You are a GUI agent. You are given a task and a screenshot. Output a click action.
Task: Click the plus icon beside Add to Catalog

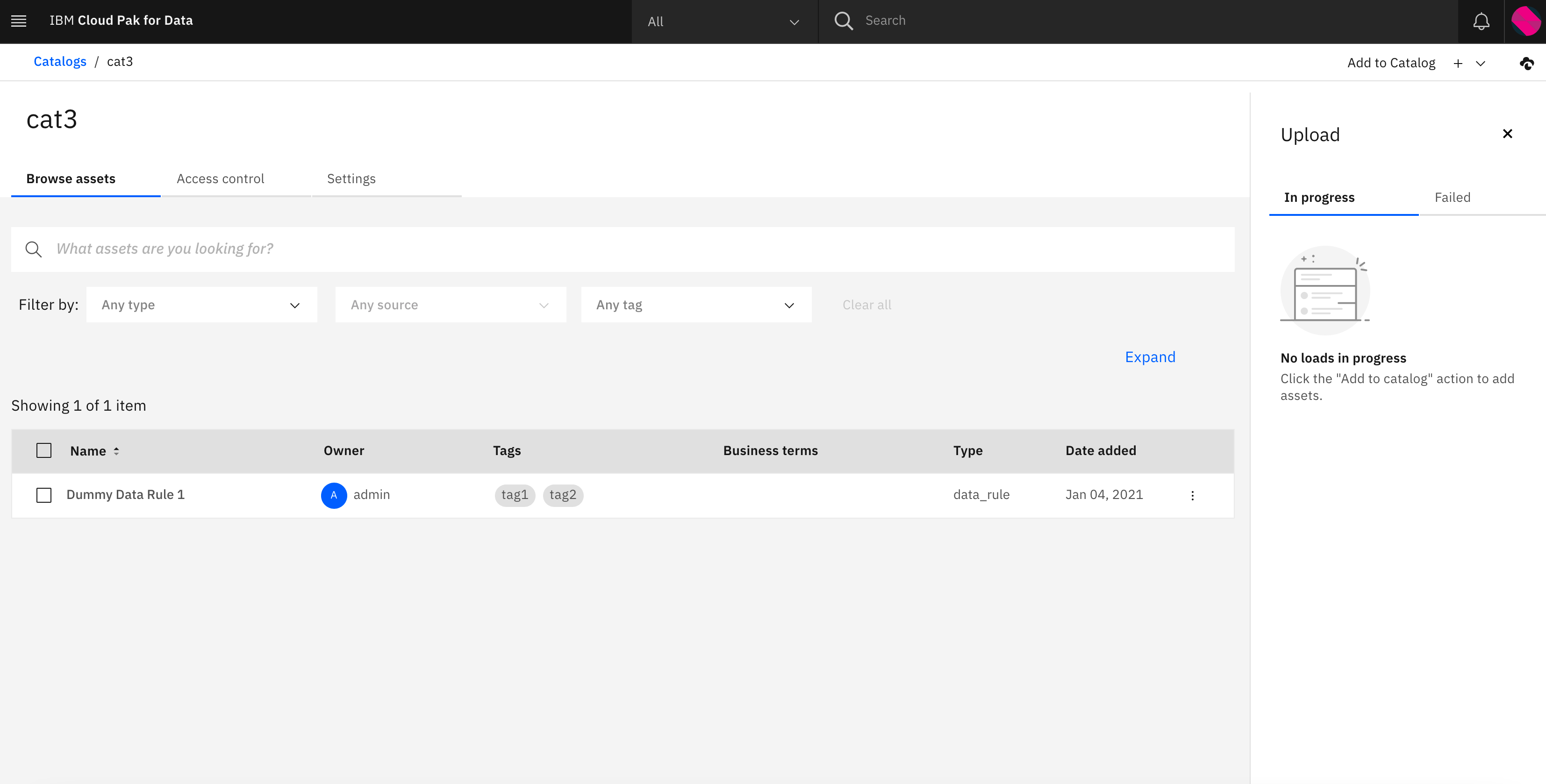[1458, 64]
